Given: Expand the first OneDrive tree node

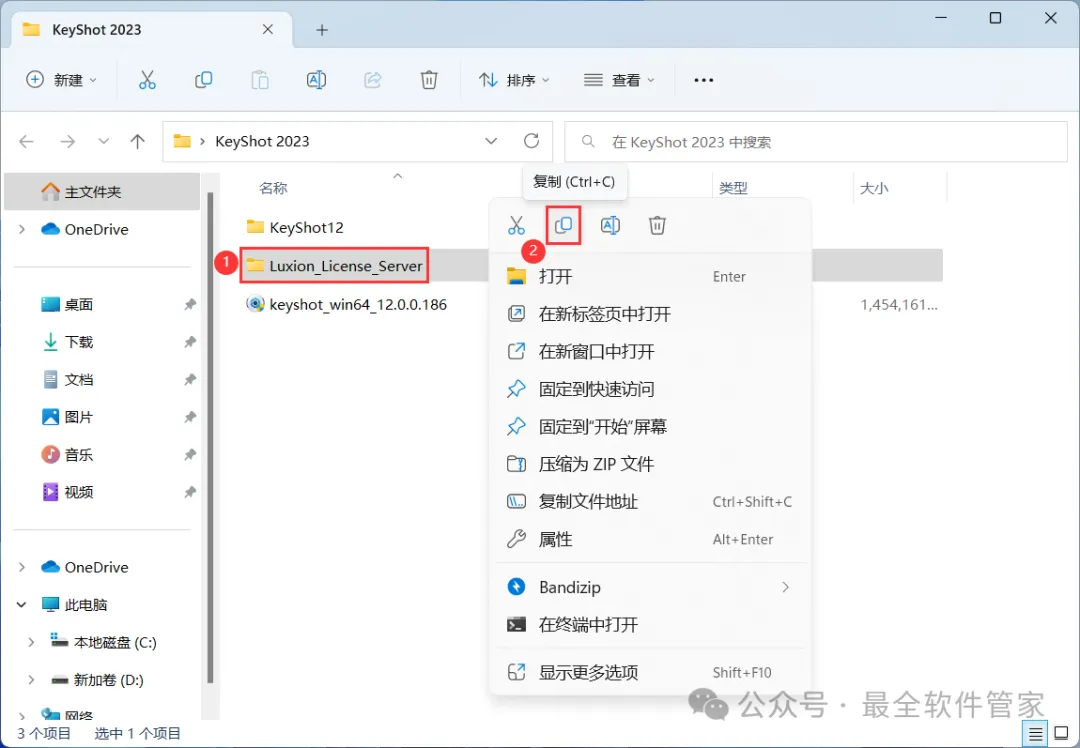Looking at the screenshot, I should pyautogui.click(x=22, y=229).
